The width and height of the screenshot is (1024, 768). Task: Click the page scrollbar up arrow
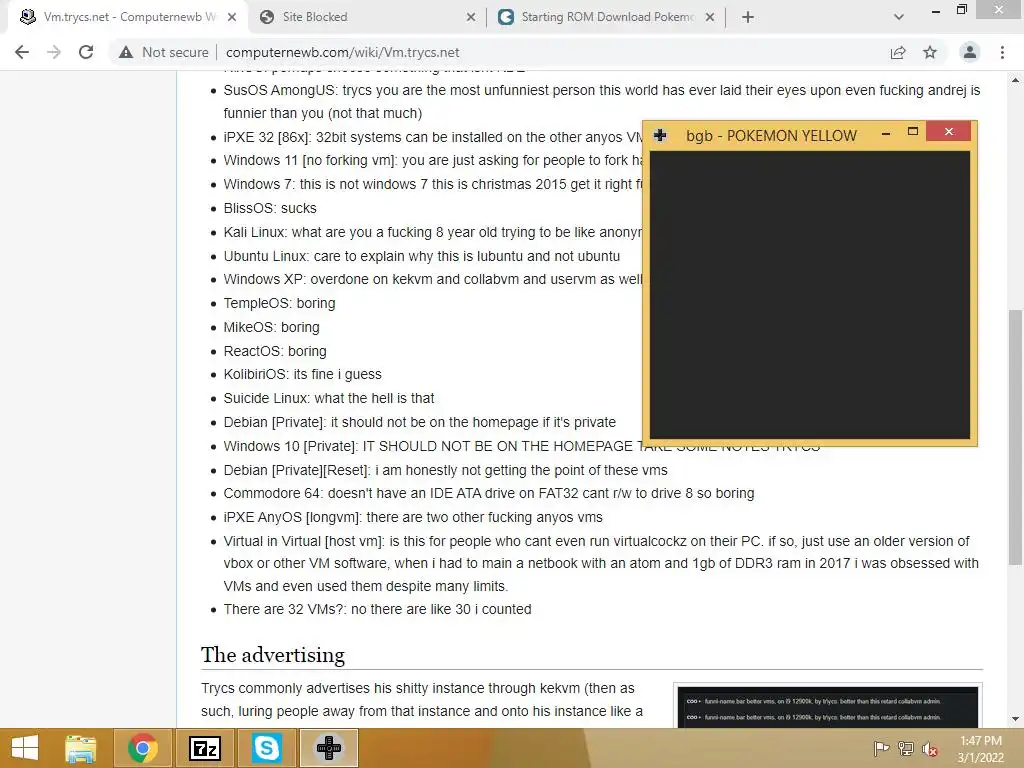tap(1015, 80)
